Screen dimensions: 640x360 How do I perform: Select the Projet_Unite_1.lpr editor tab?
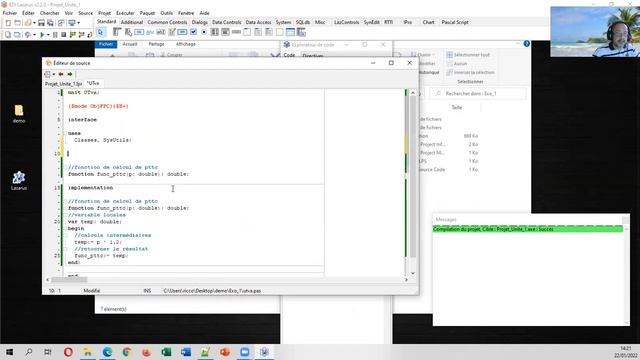(63, 84)
